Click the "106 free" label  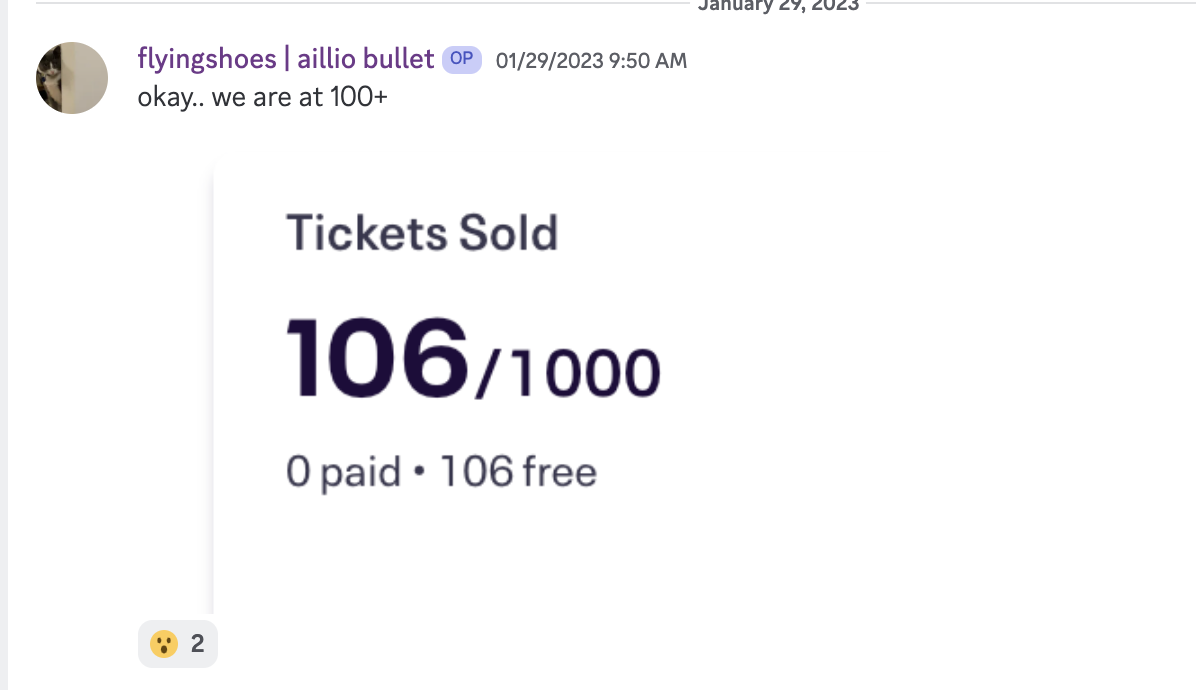coord(518,471)
